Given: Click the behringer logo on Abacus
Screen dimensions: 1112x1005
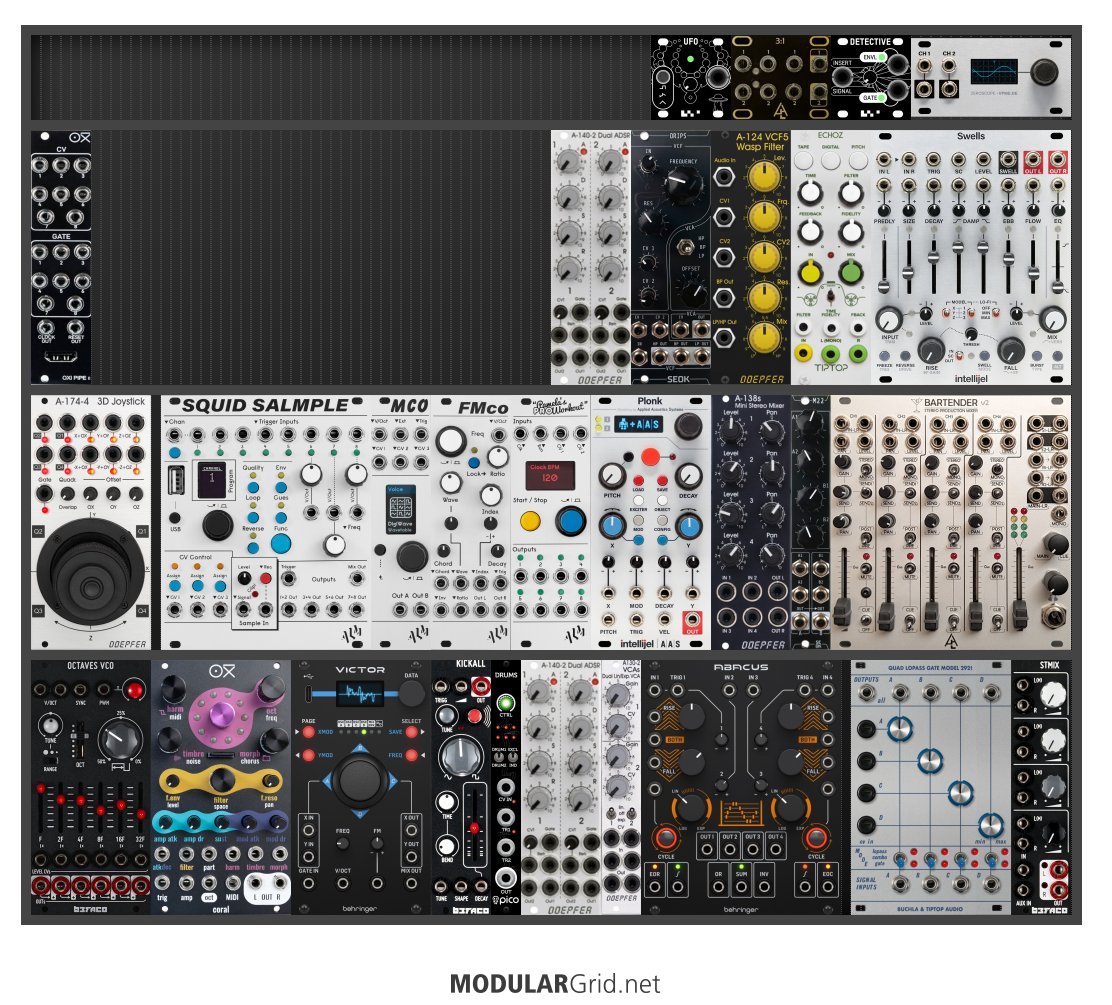Looking at the screenshot, I should coord(740,909).
